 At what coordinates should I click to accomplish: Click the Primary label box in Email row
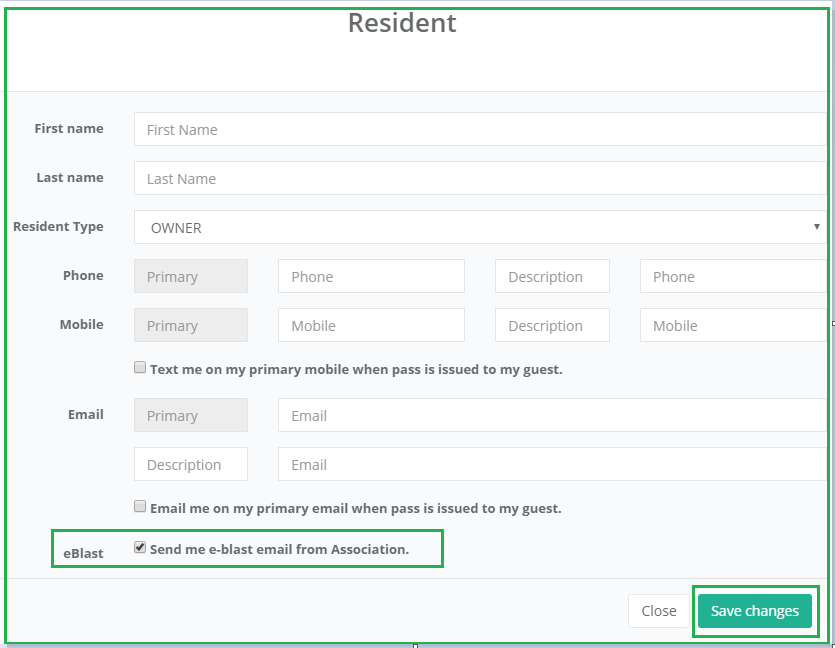[x=191, y=415]
